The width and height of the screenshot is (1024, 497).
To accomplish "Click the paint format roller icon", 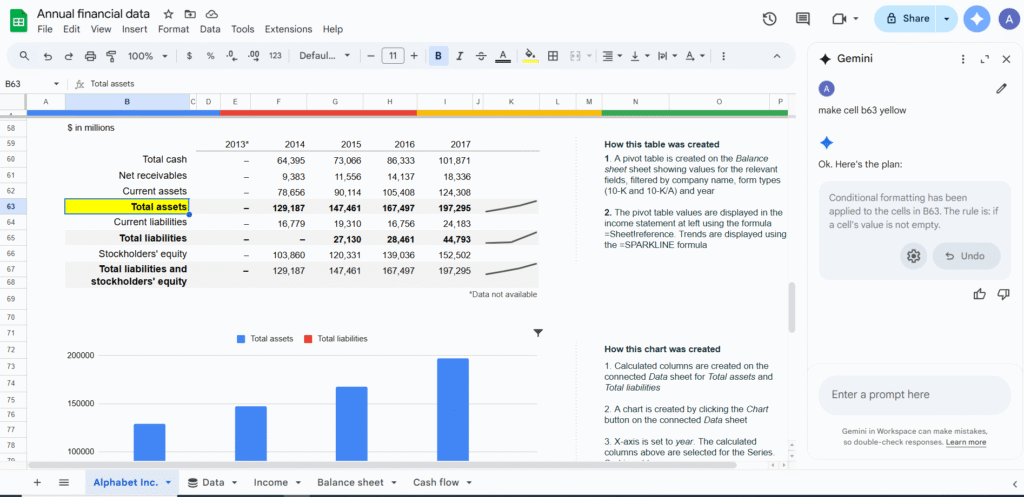I will 112,56.
